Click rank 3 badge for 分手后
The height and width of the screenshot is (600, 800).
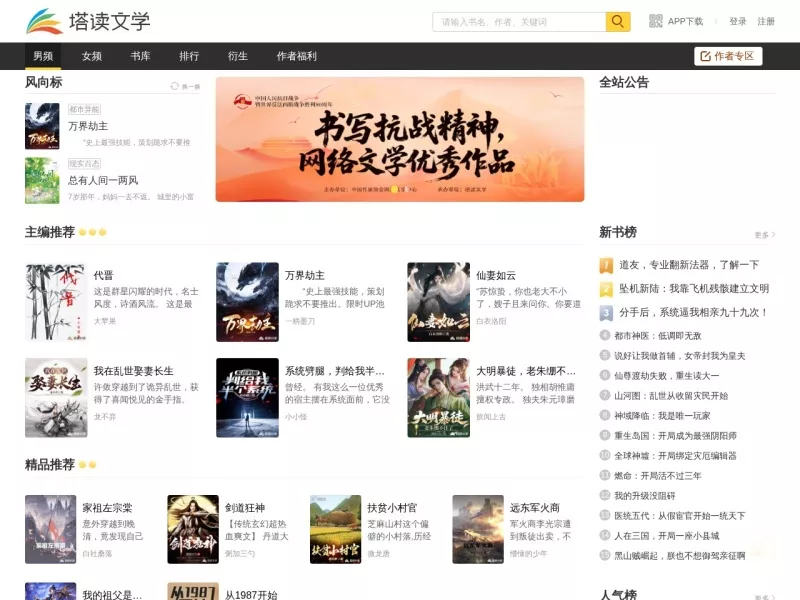606,313
